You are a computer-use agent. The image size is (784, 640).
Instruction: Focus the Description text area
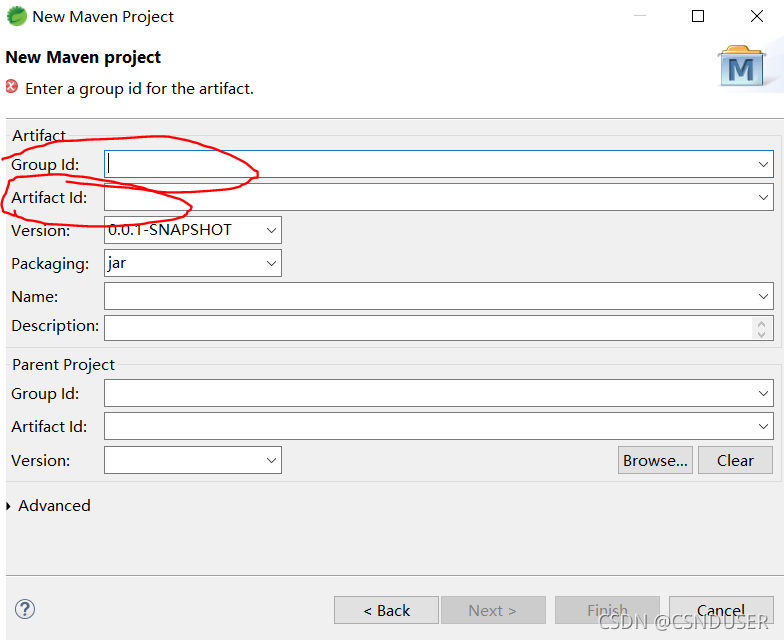pos(438,328)
